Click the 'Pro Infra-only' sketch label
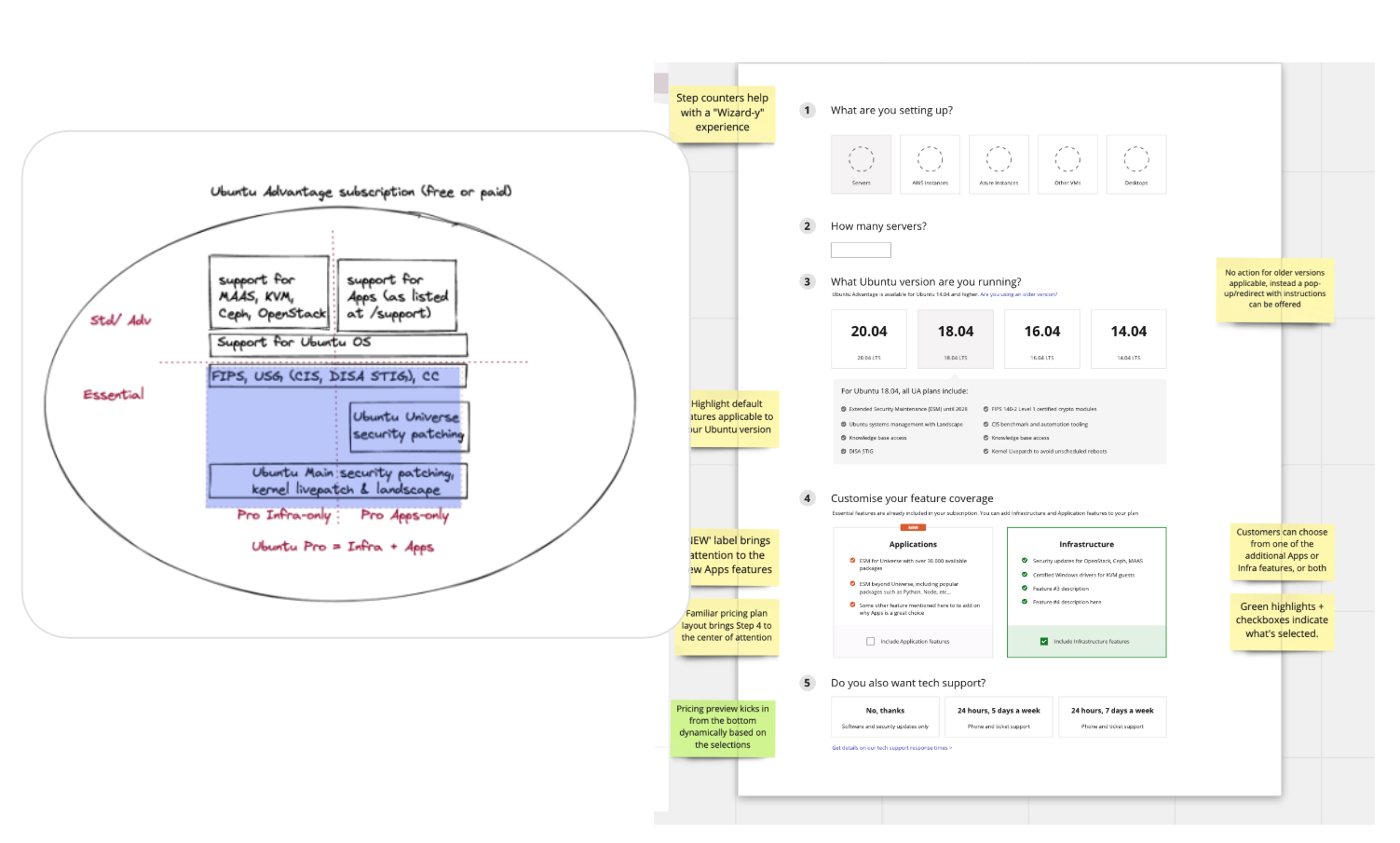1400x843 pixels. pos(284,515)
